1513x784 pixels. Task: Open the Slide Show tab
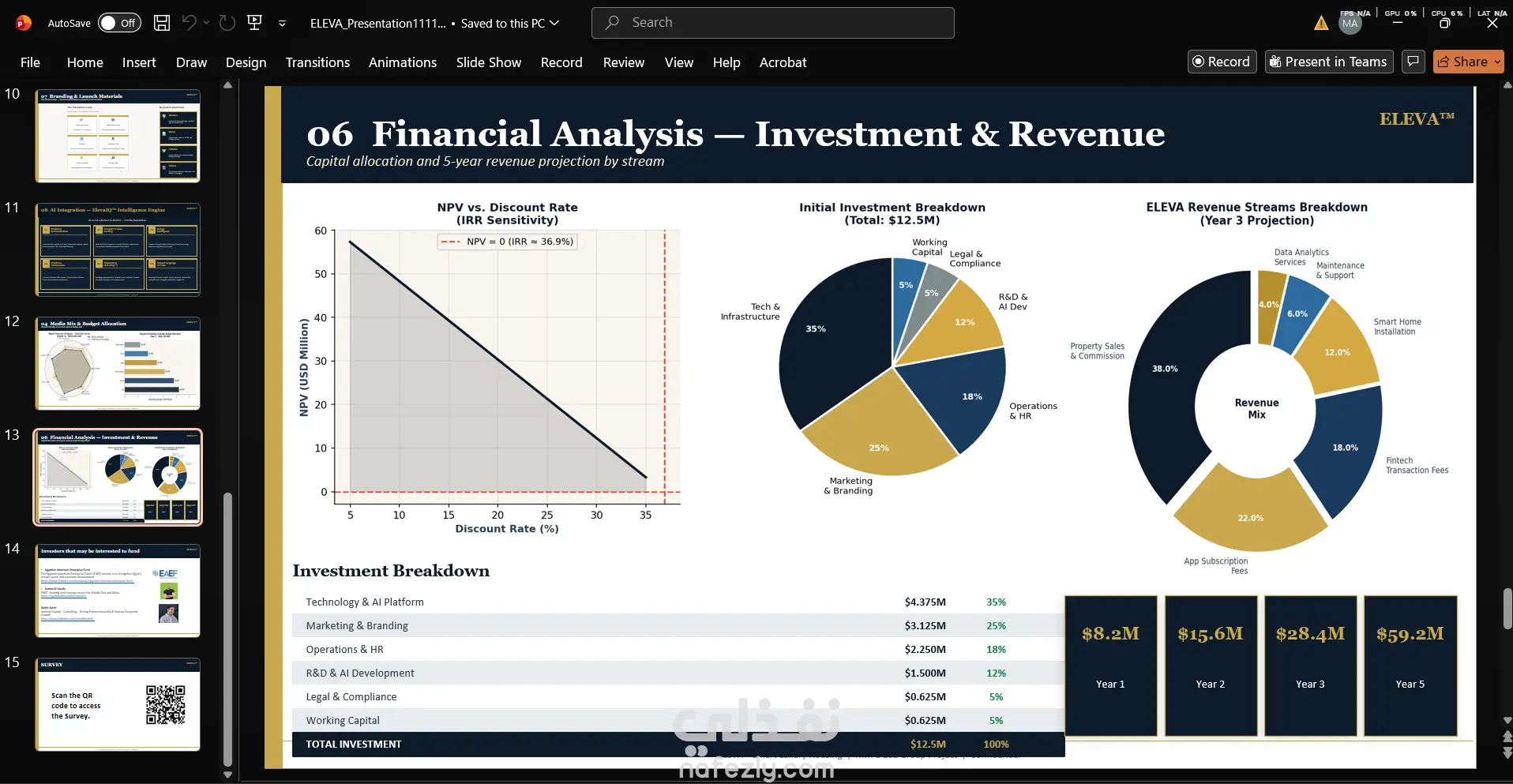pyautogui.click(x=489, y=62)
